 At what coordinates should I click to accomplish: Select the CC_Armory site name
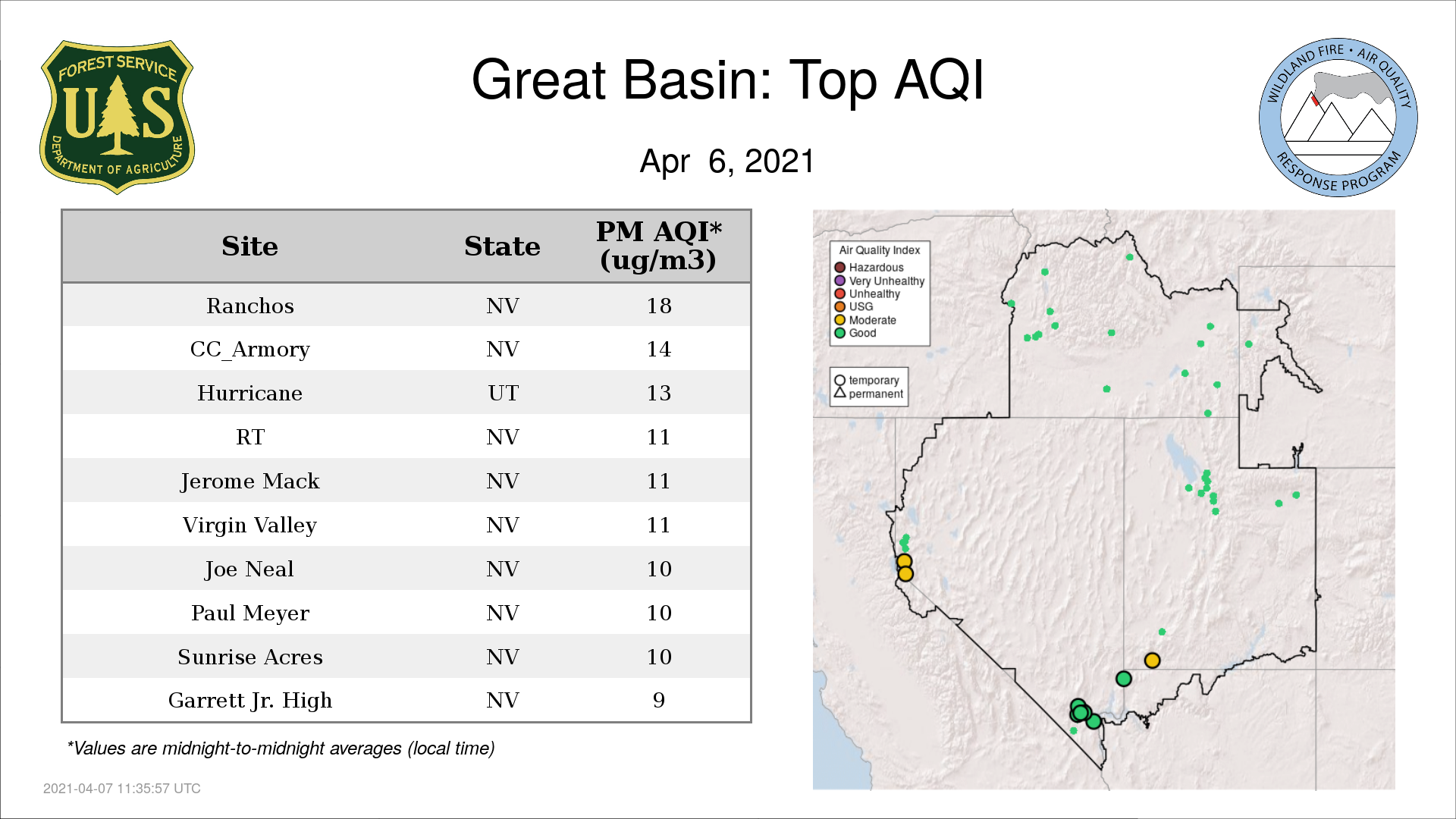pyautogui.click(x=250, y=350)
